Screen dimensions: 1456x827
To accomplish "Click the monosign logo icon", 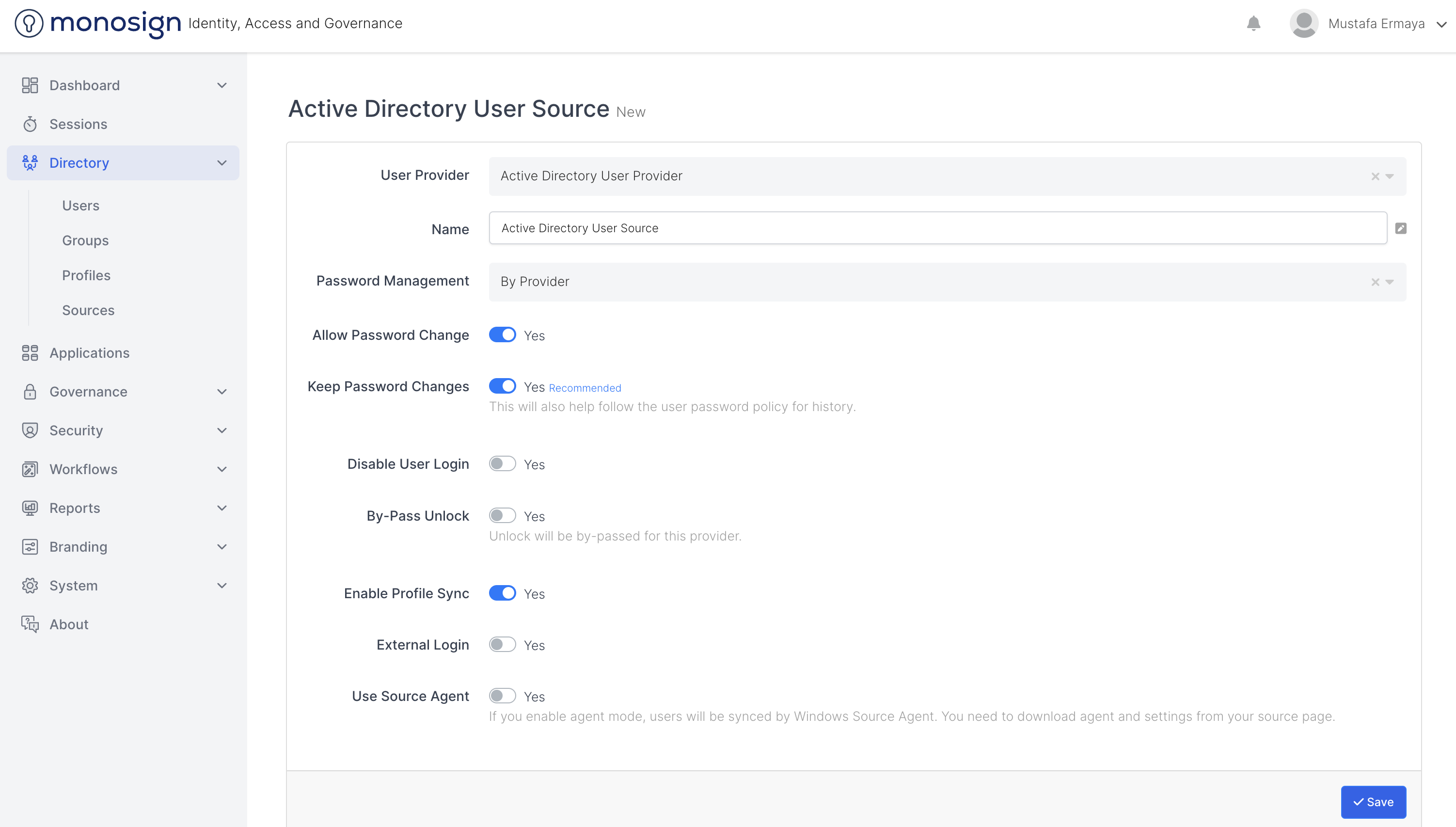I will (x=30, y=23).
